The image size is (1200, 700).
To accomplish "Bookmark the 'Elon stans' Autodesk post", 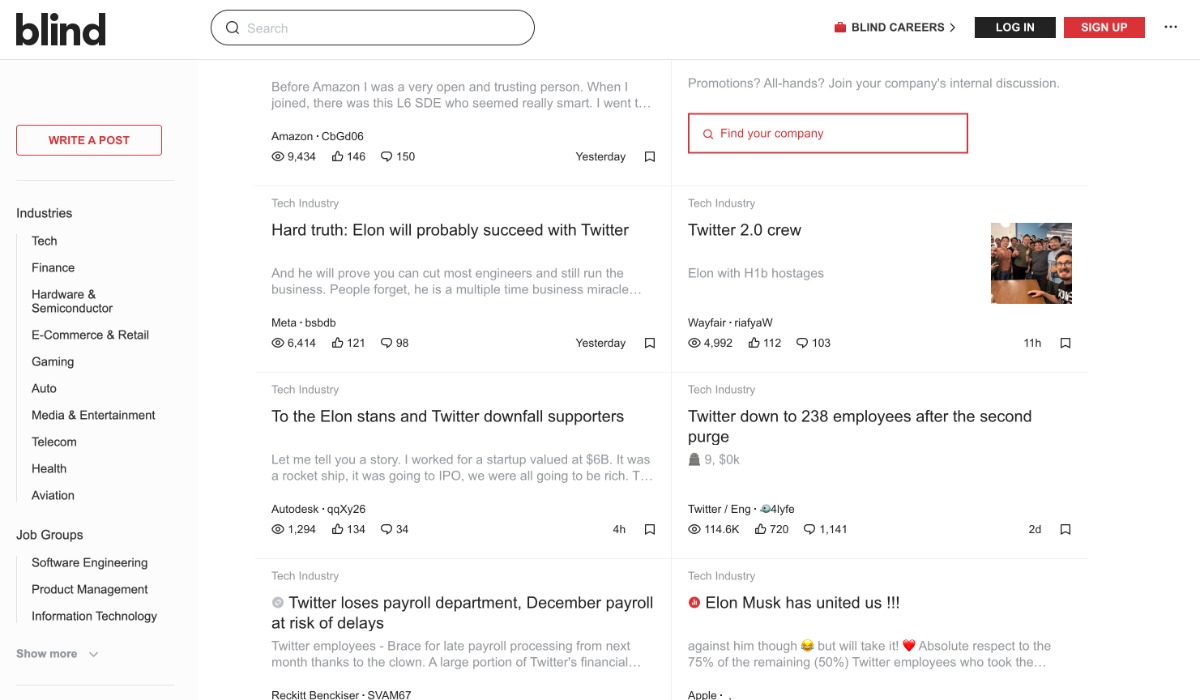I will (x=650, y=529).
